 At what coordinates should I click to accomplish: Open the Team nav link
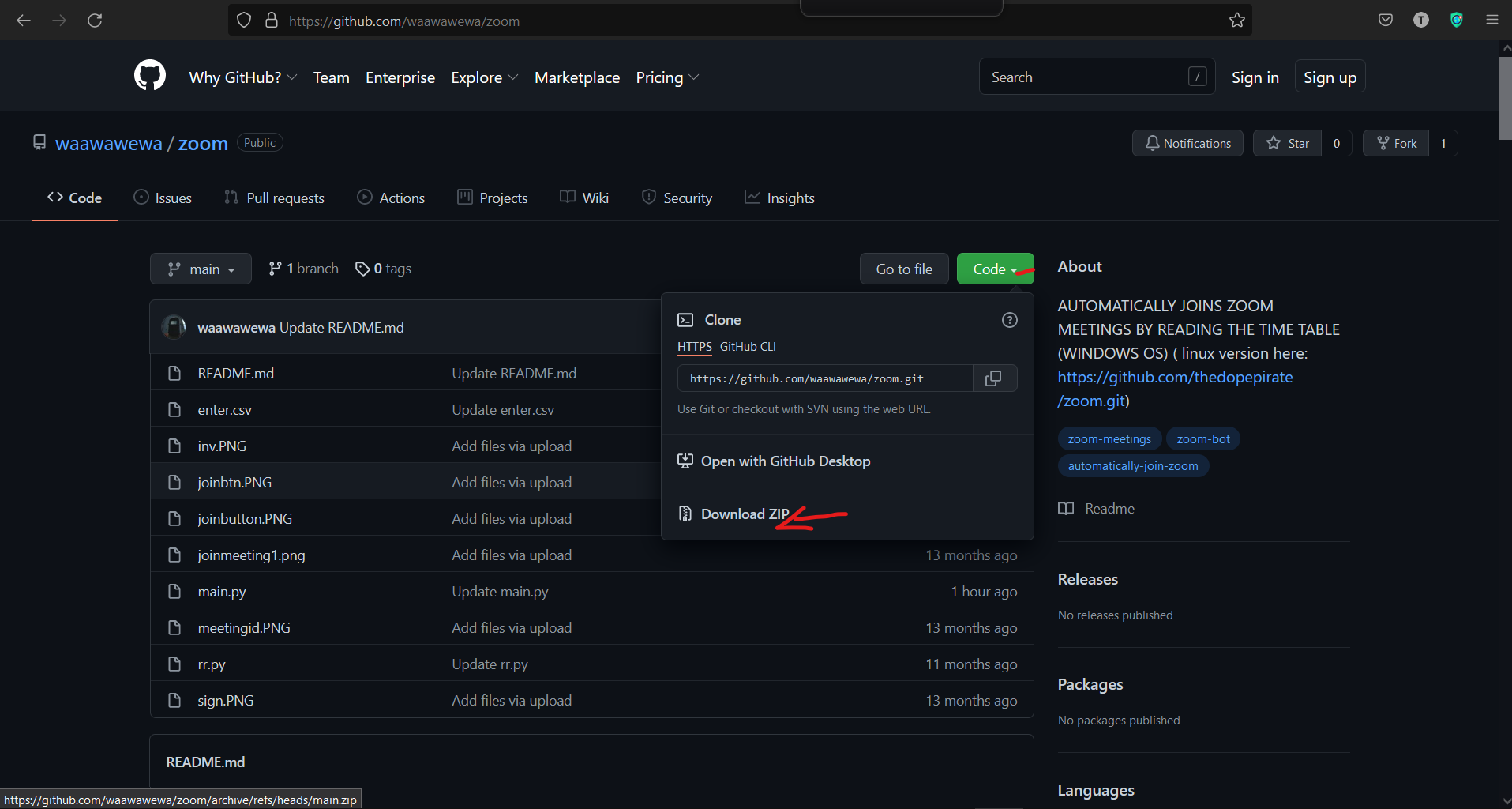(x=332, y=77)
